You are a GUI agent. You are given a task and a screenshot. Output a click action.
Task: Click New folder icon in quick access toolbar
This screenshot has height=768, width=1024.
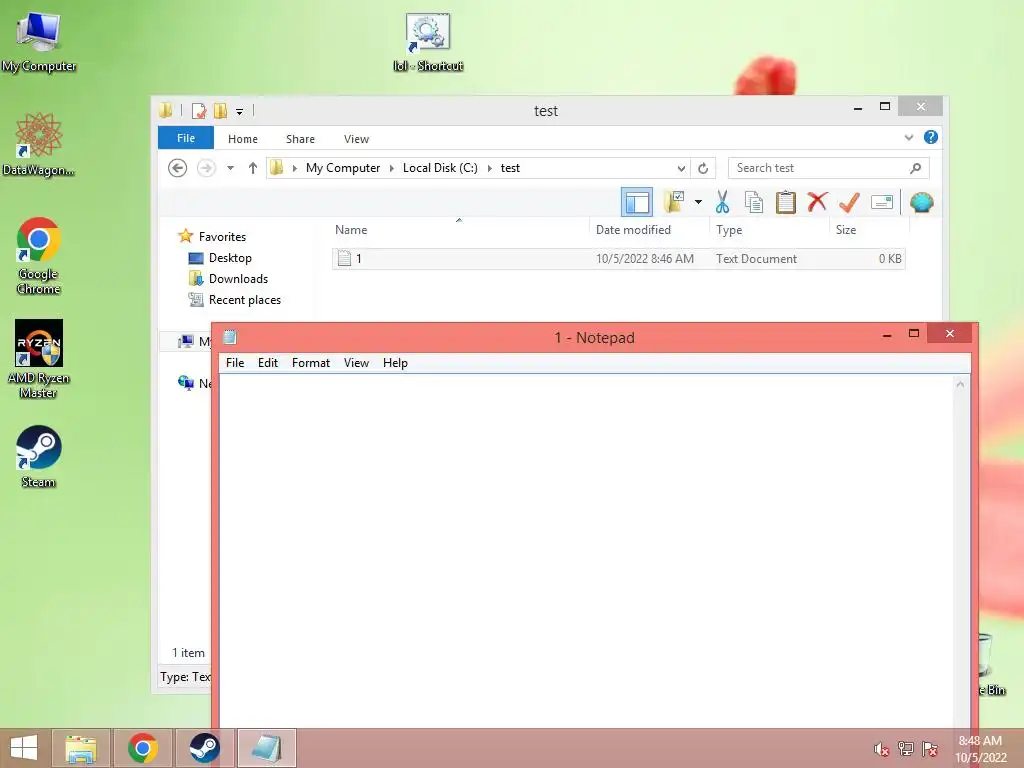(x=221, y=111)
